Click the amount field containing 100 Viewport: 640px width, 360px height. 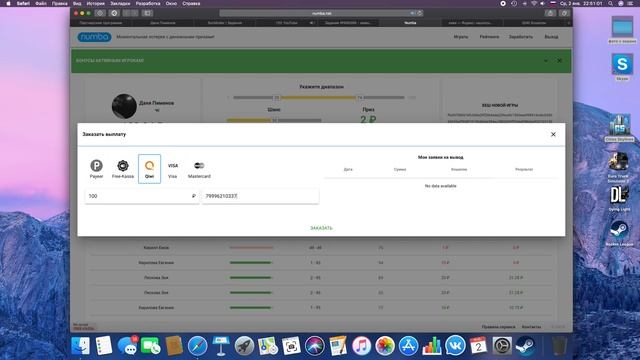pos(142,196)
